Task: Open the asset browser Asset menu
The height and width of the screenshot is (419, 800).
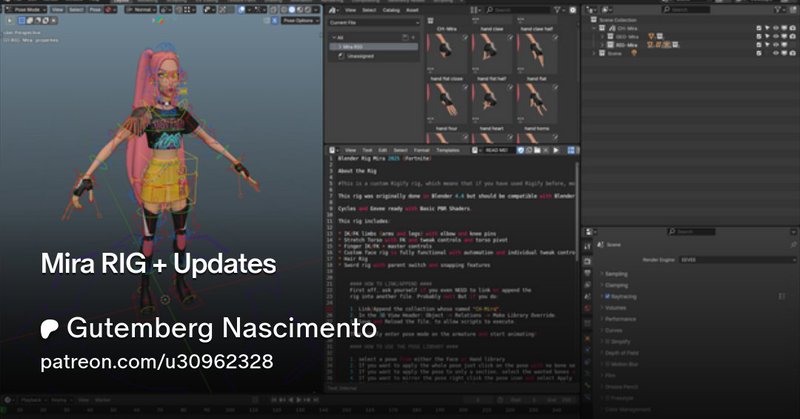Action: pos(412,10)
